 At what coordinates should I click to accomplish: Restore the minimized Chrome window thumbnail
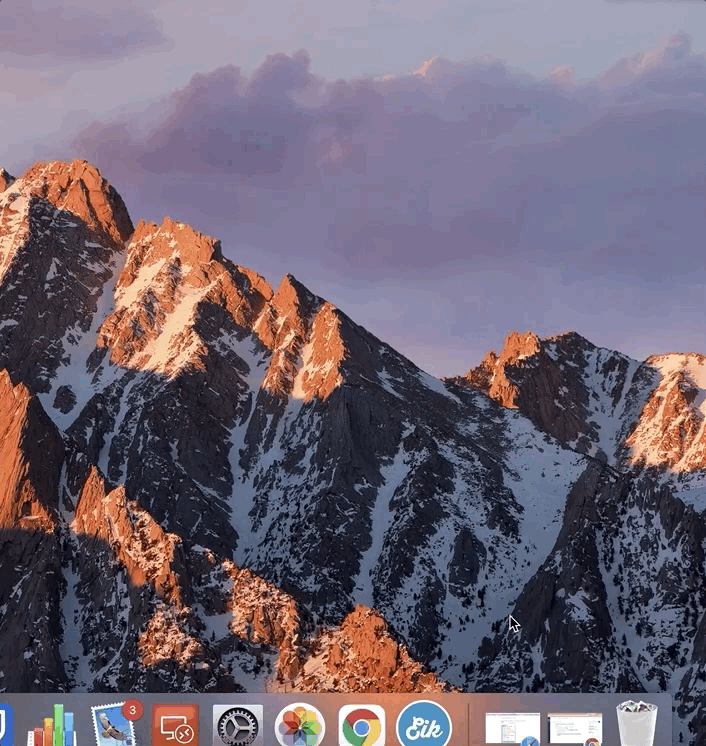pos(575,728)
